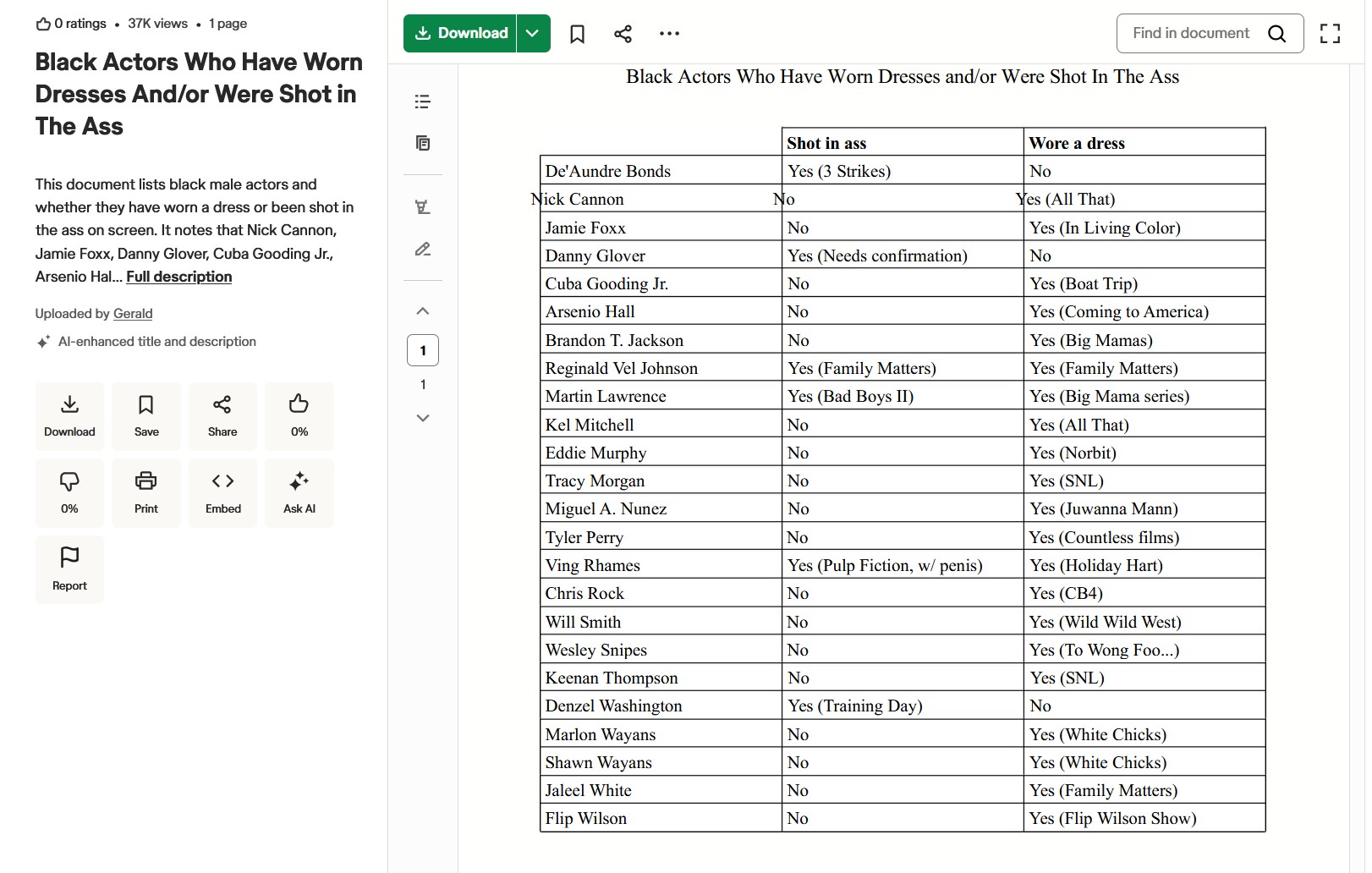Screen dimensions: 1372x873
Task: Click the magnifier search icon
Action: coord(1276,34)
